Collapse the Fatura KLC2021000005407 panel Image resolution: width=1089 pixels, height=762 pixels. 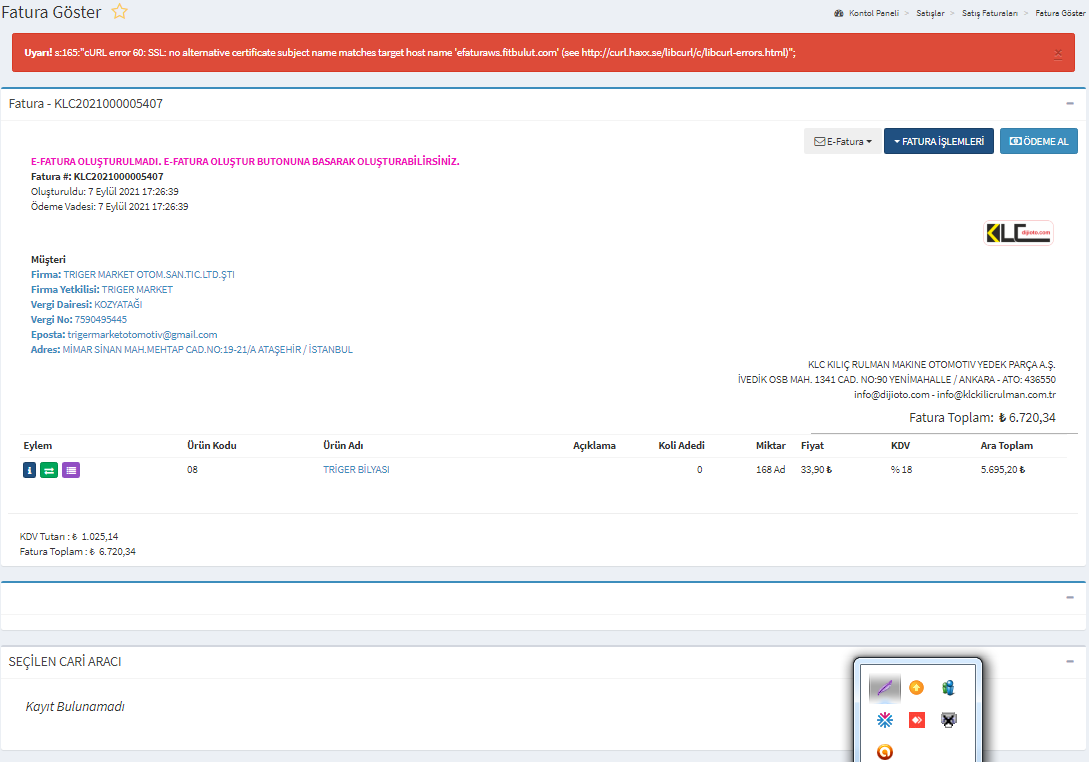point(1070,104)
